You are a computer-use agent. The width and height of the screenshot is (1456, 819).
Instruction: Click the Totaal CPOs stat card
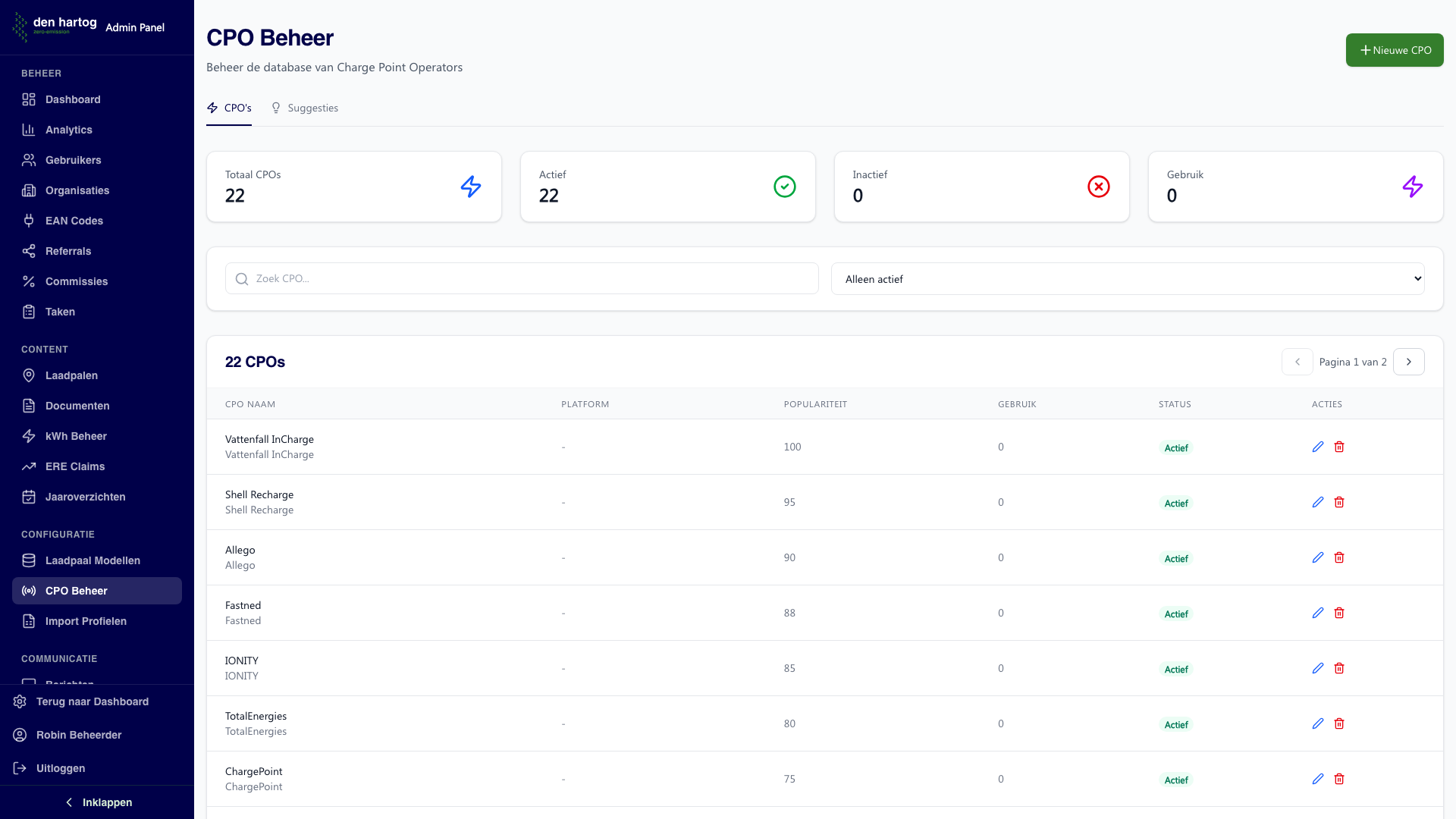coord(354,187)
